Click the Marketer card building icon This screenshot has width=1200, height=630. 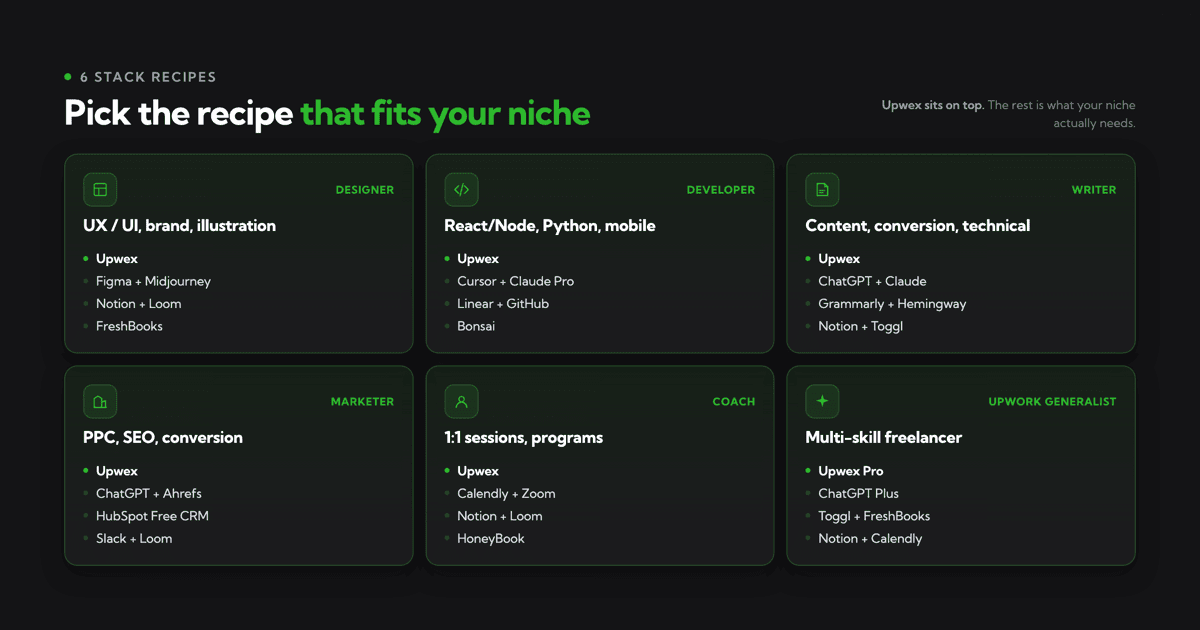[x=100, y=402]
